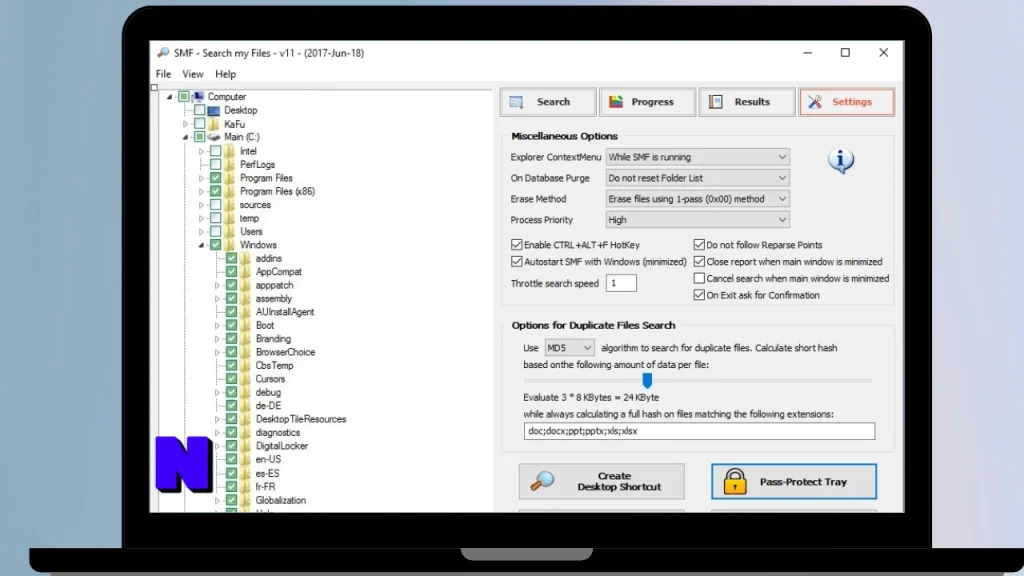Screen dimensions: 1024x576
Task: Click the Windows folder icon
Action: click(x=229, y=245)
